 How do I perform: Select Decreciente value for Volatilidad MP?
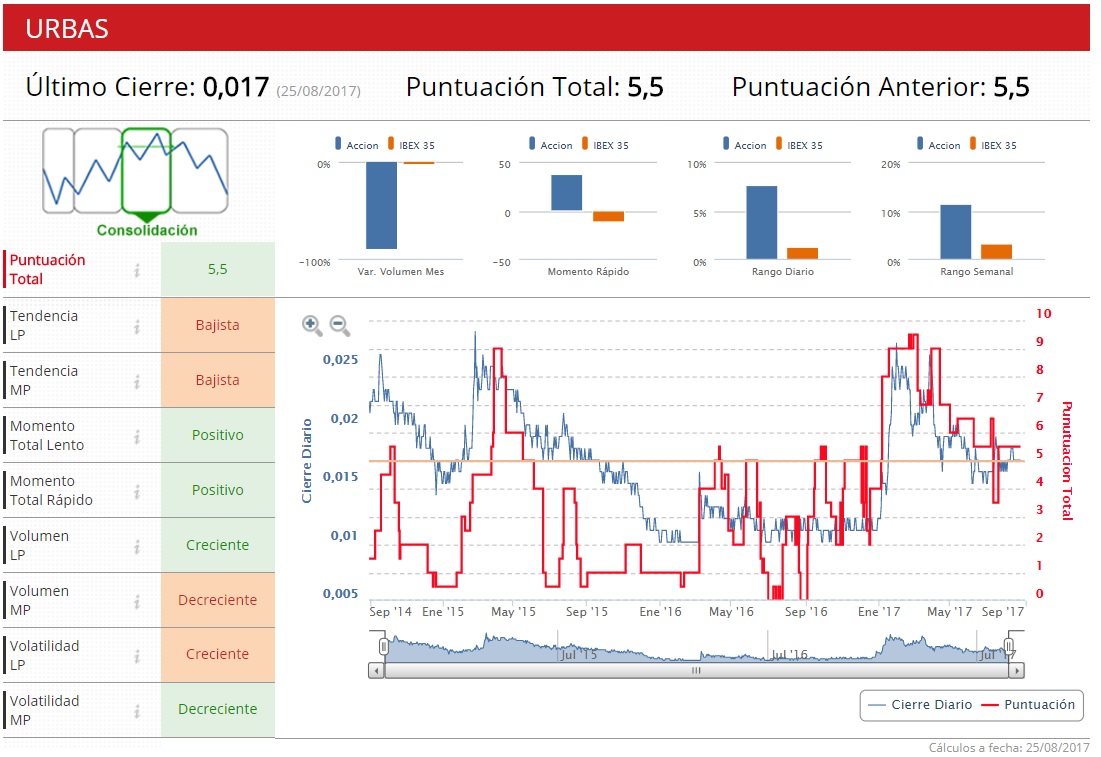(218, 711)
